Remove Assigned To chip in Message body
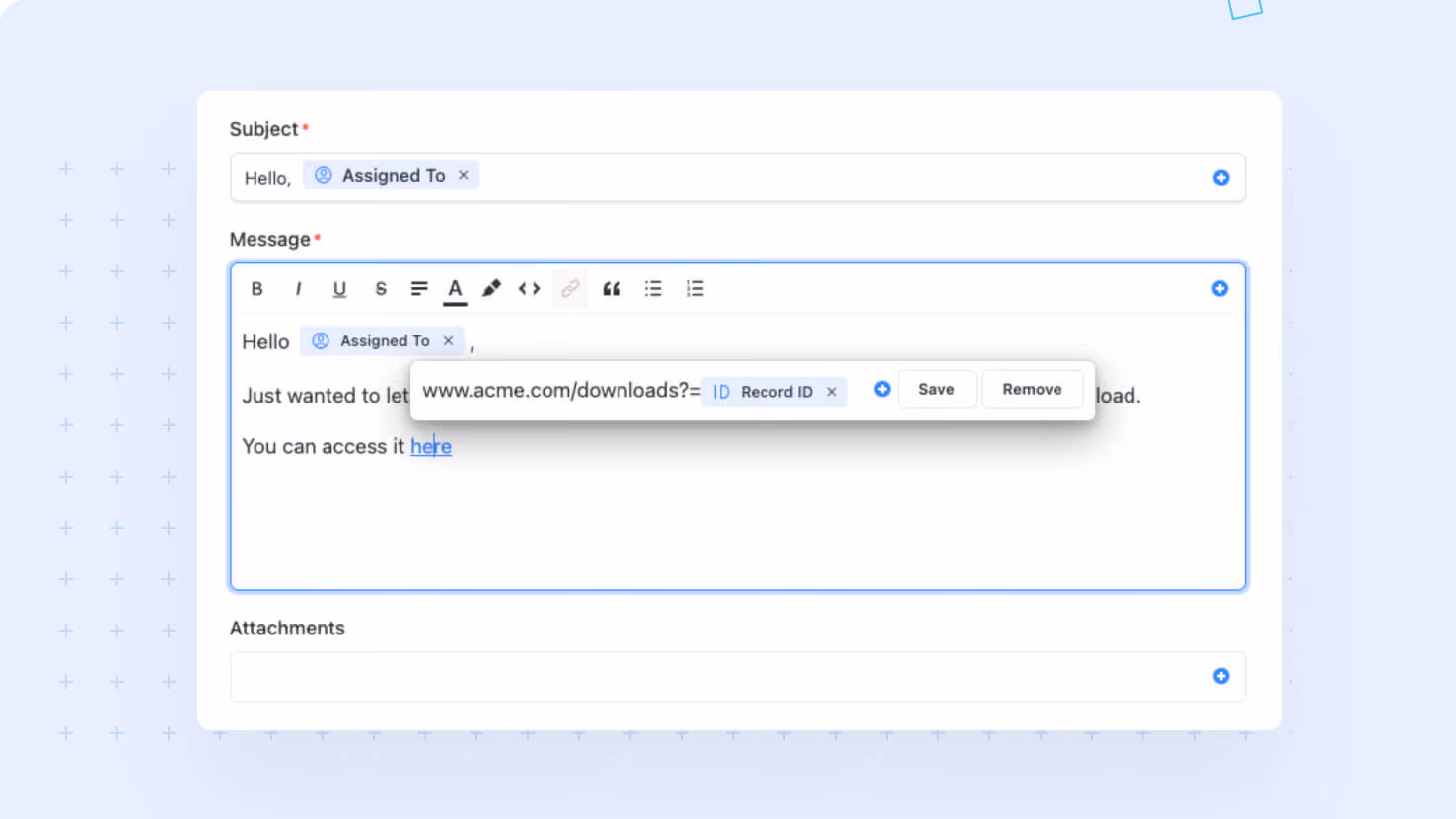 pos(448,340)
